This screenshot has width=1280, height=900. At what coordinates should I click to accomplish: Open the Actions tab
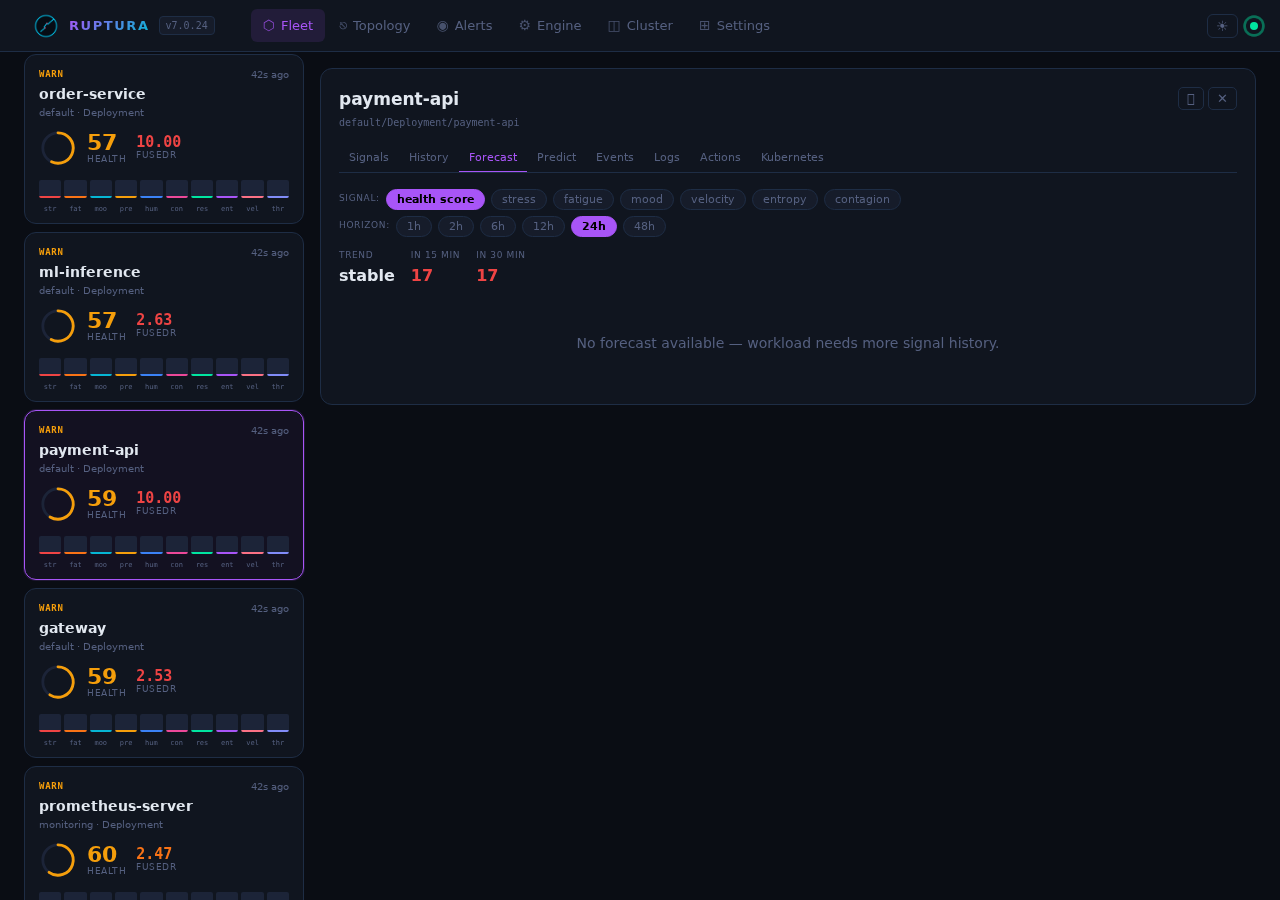(720, 158)
